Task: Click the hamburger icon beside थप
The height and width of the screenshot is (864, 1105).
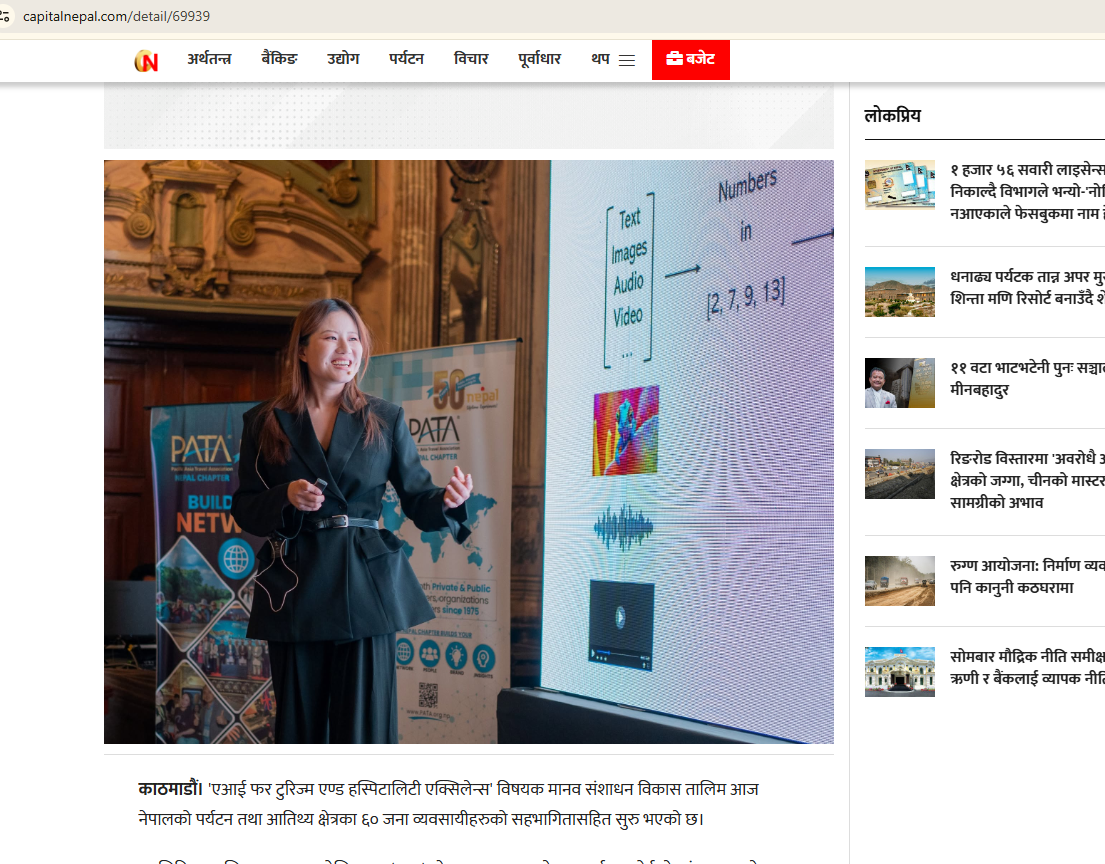Action: click(627, 60)
